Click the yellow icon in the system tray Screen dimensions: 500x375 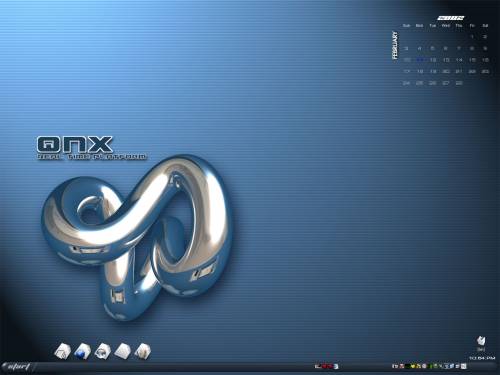(413, 366)
